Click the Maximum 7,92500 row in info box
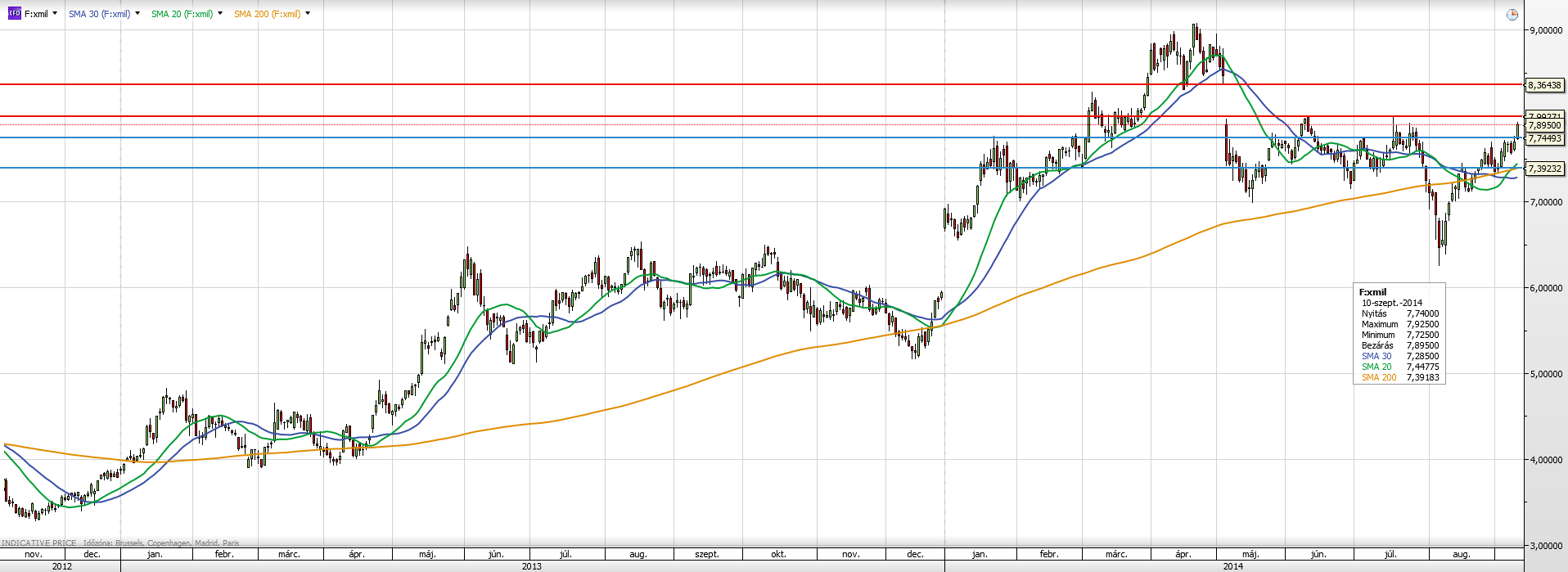This screenshot has width=1568, height=572. pos(1399,324)
